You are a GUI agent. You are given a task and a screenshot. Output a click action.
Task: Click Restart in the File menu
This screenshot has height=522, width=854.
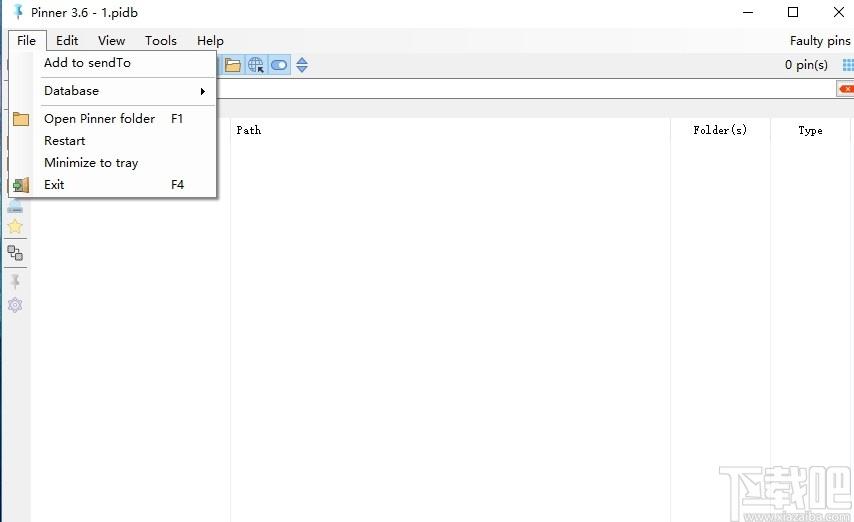coord(65,141)
